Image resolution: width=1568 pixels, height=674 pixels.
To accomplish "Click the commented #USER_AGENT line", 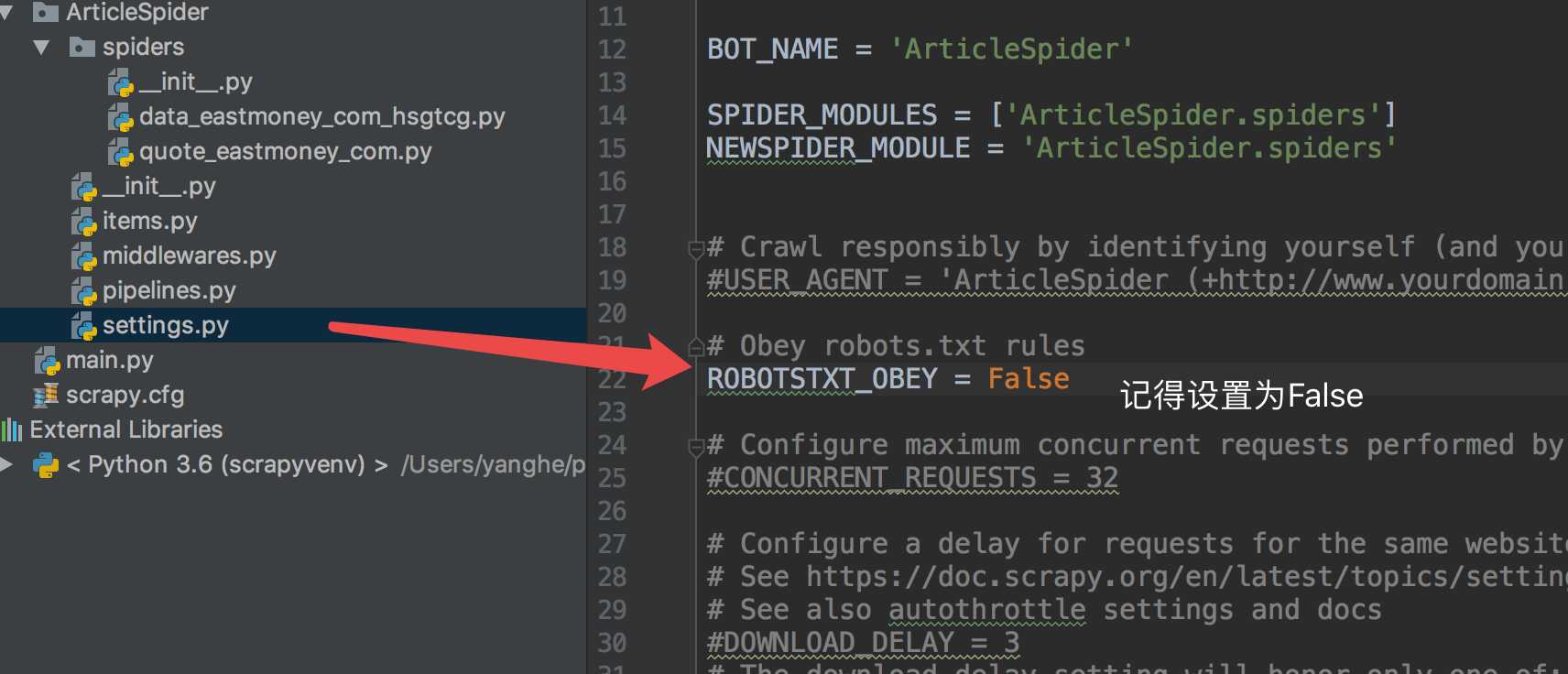I will pos(1136,280).
